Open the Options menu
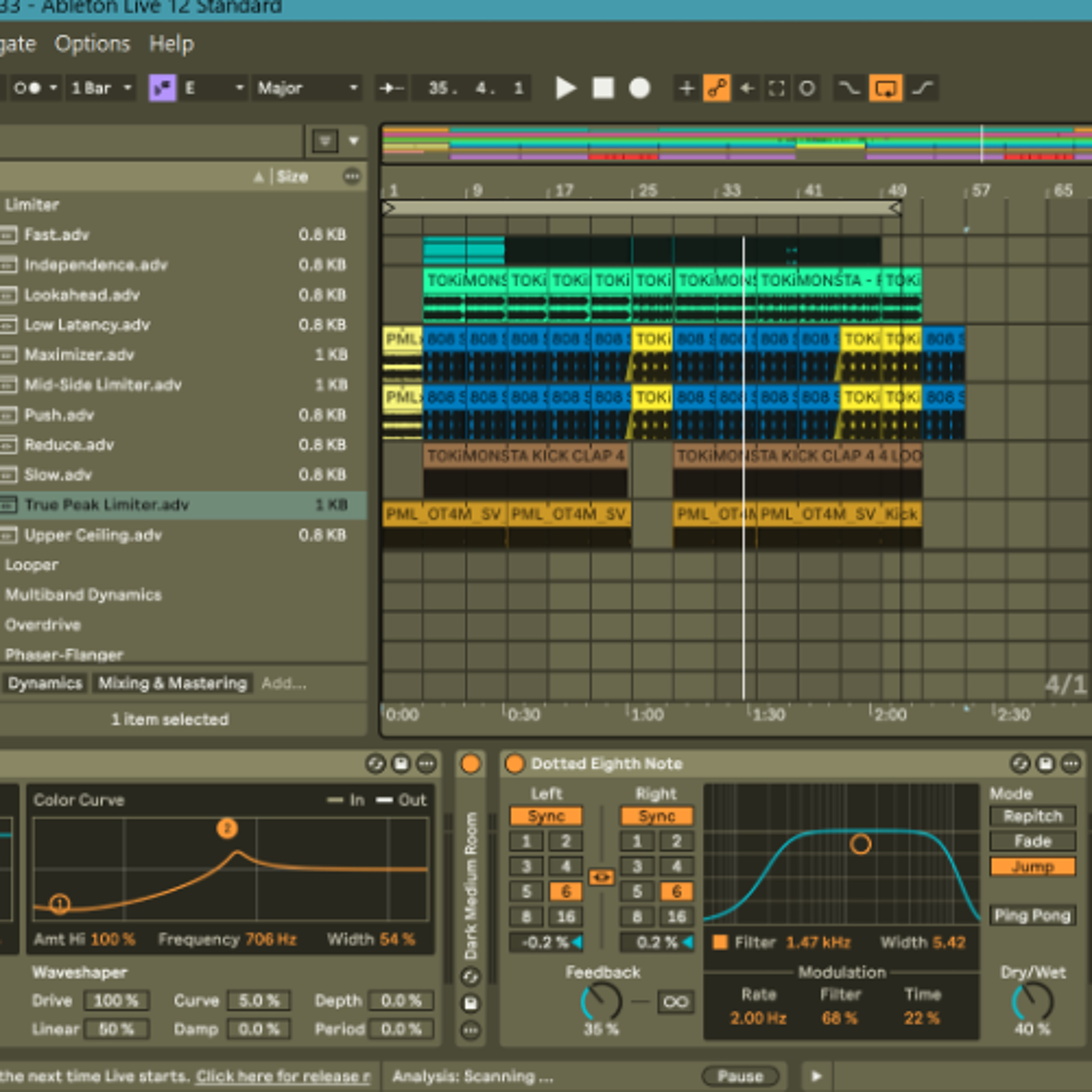 tap(92, 44)
